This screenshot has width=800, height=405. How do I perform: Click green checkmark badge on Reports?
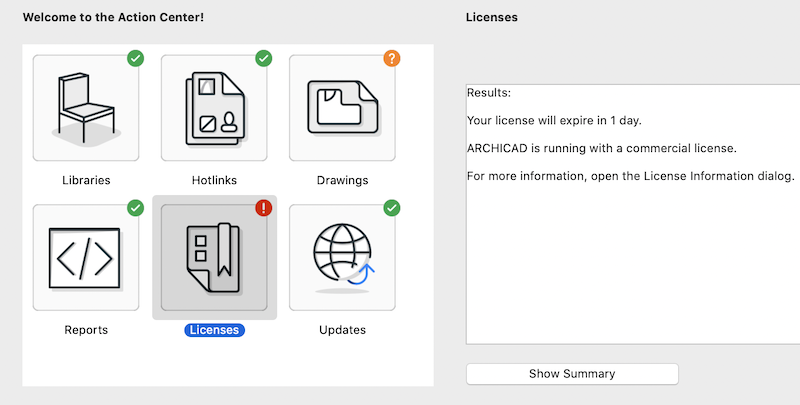point(135,208)
